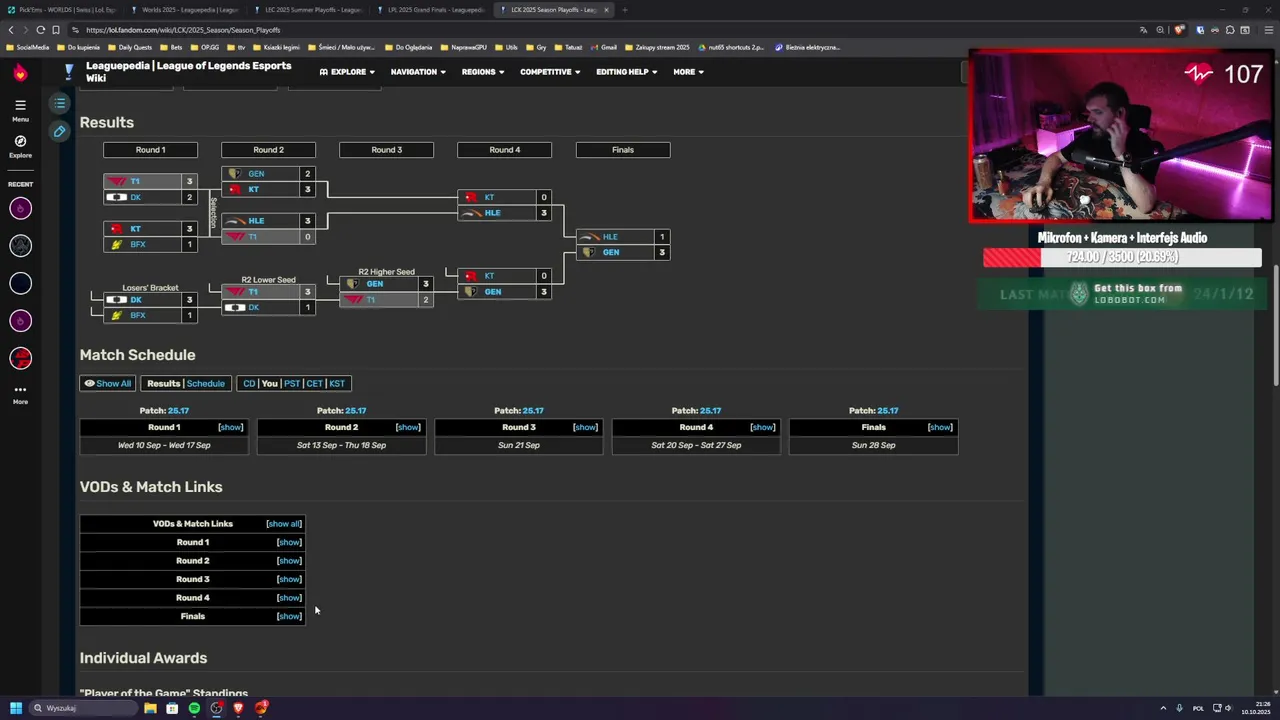Screen dimensions: 1280x720
Task: Click the Leaguepedia wiki title link
Action: tap(188, 71)
